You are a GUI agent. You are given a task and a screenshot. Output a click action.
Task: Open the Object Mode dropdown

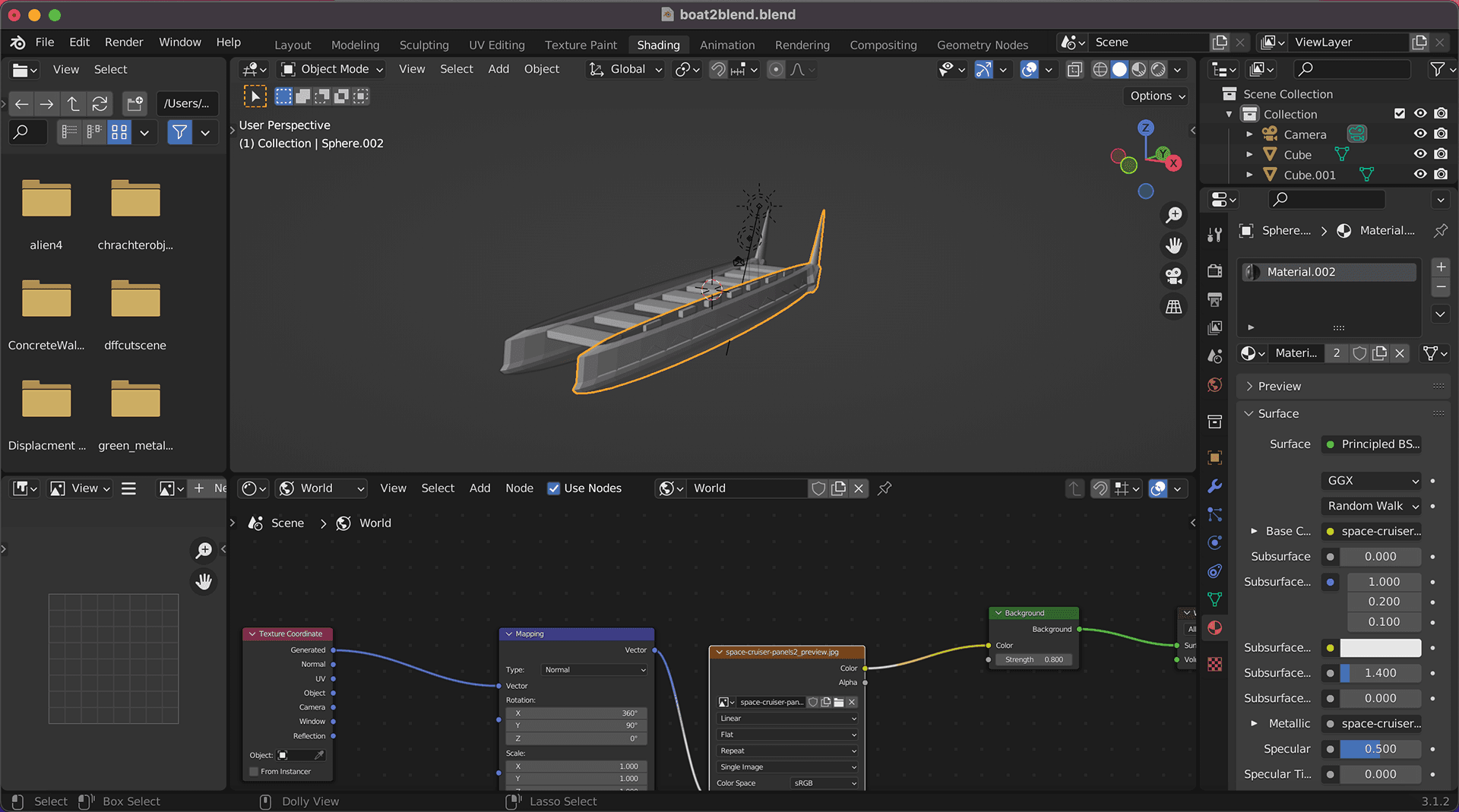coord(333,69)
